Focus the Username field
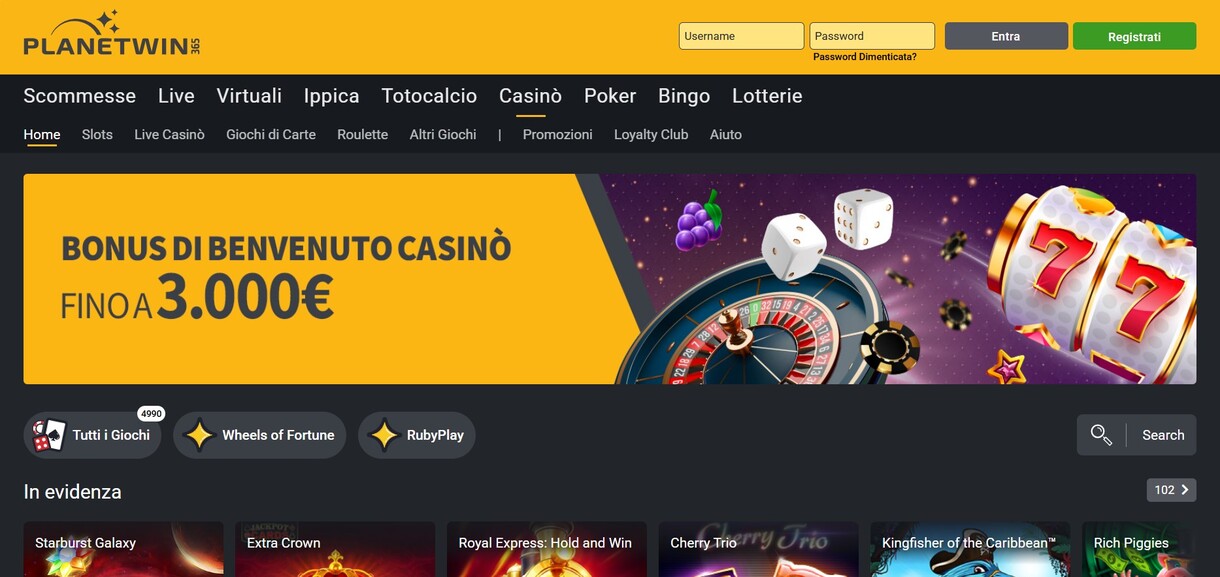Screen dimensions: 1220x577 click(x=741, y=36)
